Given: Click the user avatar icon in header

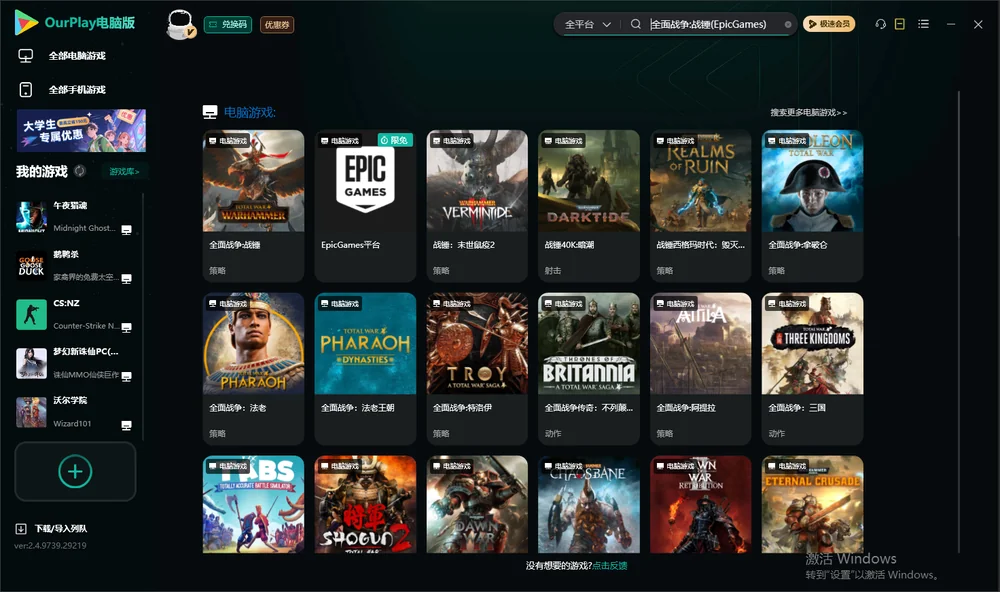Looking at the screenshot, I should (x=180, y=24).
